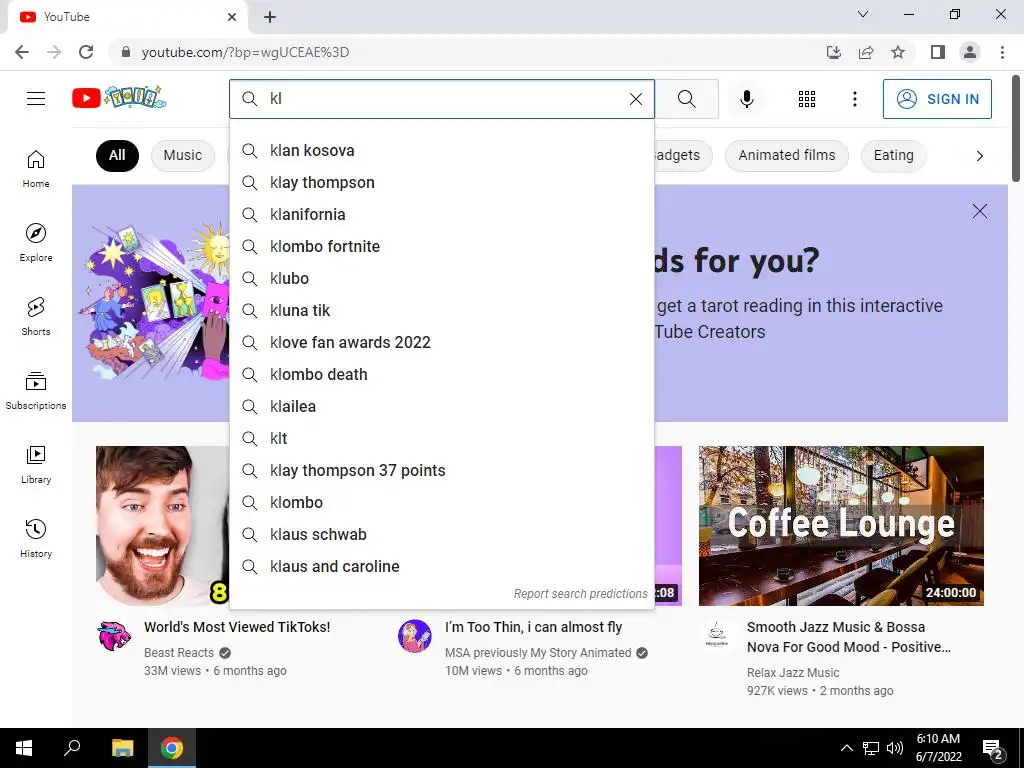Select the Music filter chip
1024x768 pixels.
tap(183, 155)
